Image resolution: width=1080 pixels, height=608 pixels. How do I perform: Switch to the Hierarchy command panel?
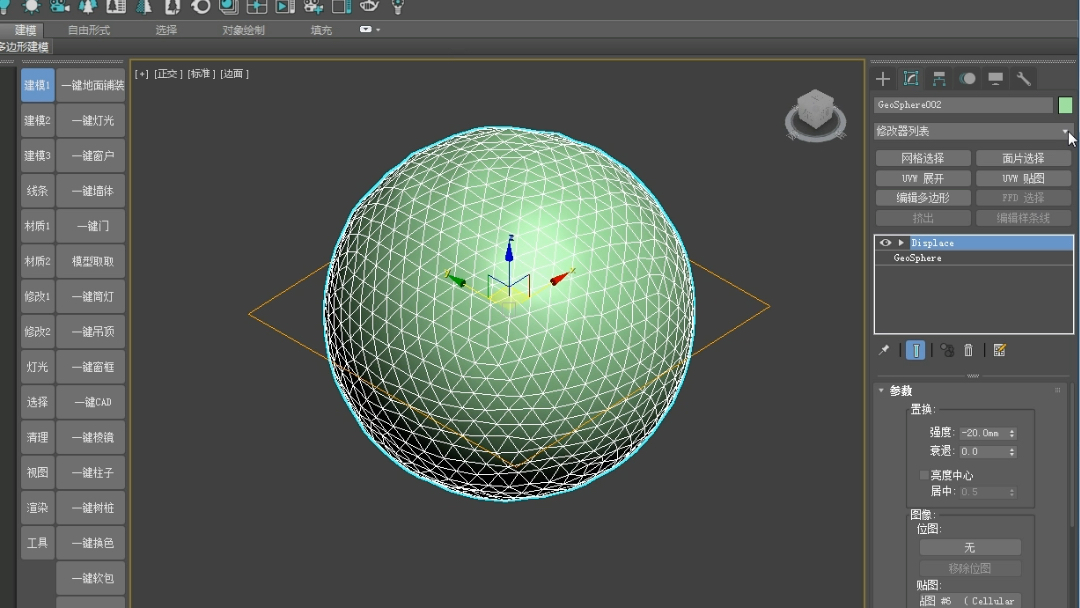(940, 78)
